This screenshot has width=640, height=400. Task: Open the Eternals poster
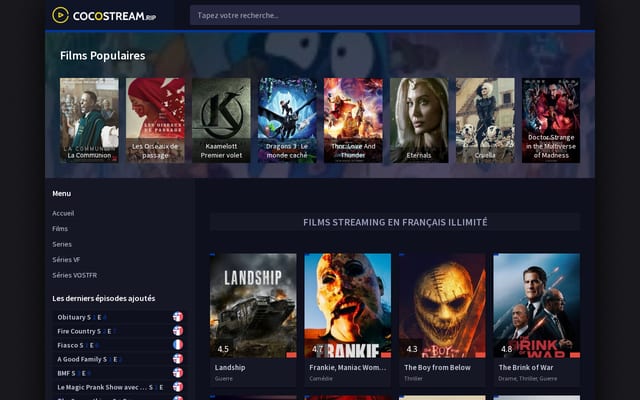tap(419, 120)
